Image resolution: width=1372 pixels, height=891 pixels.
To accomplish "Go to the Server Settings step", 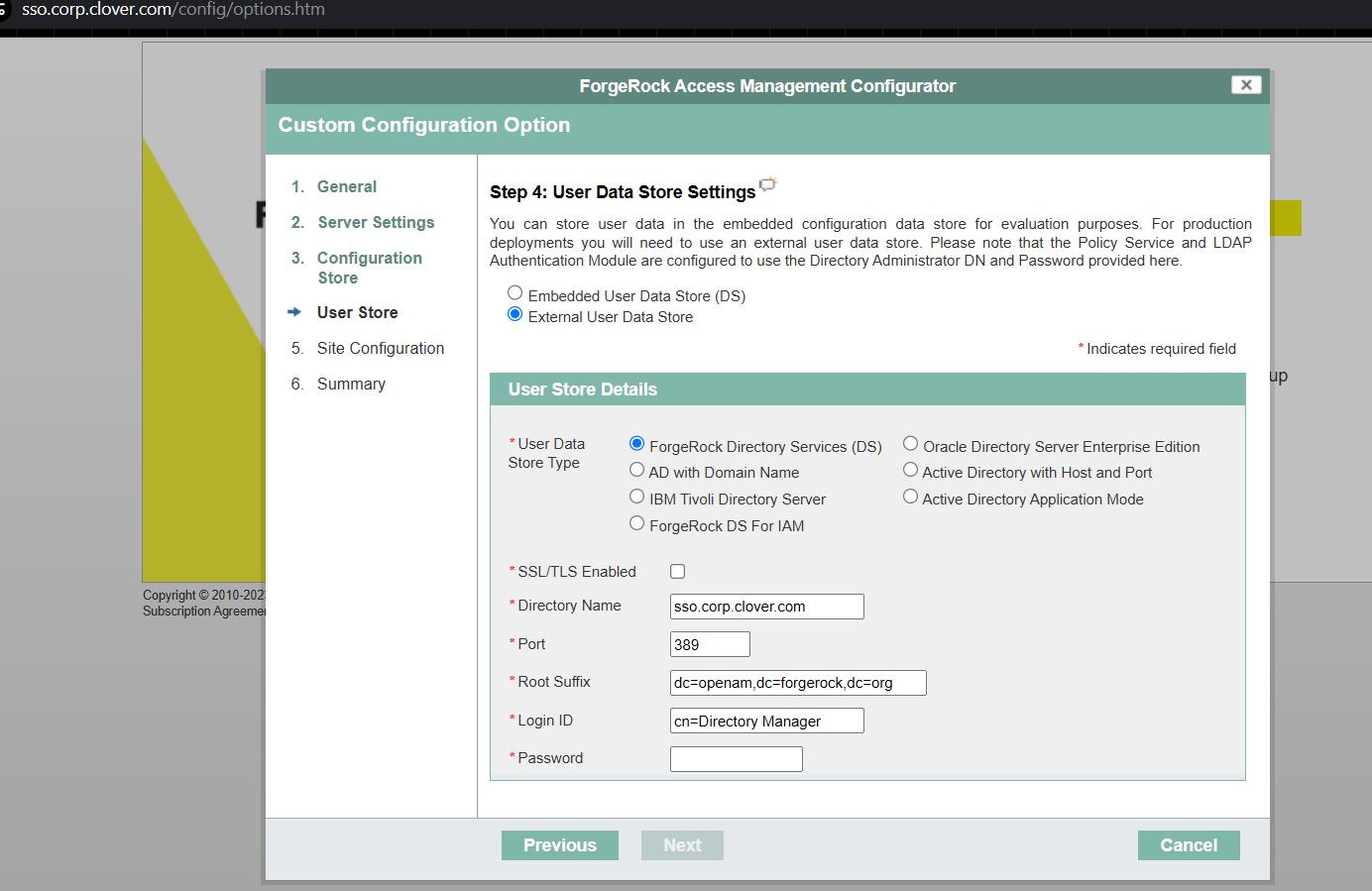I will pos(376,222).
